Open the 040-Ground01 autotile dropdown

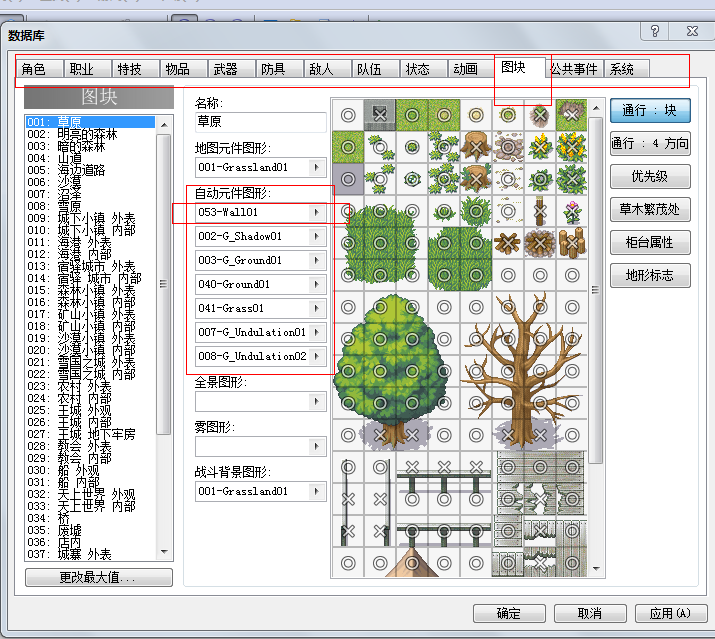pyautogui.click(x=316, y=285)
